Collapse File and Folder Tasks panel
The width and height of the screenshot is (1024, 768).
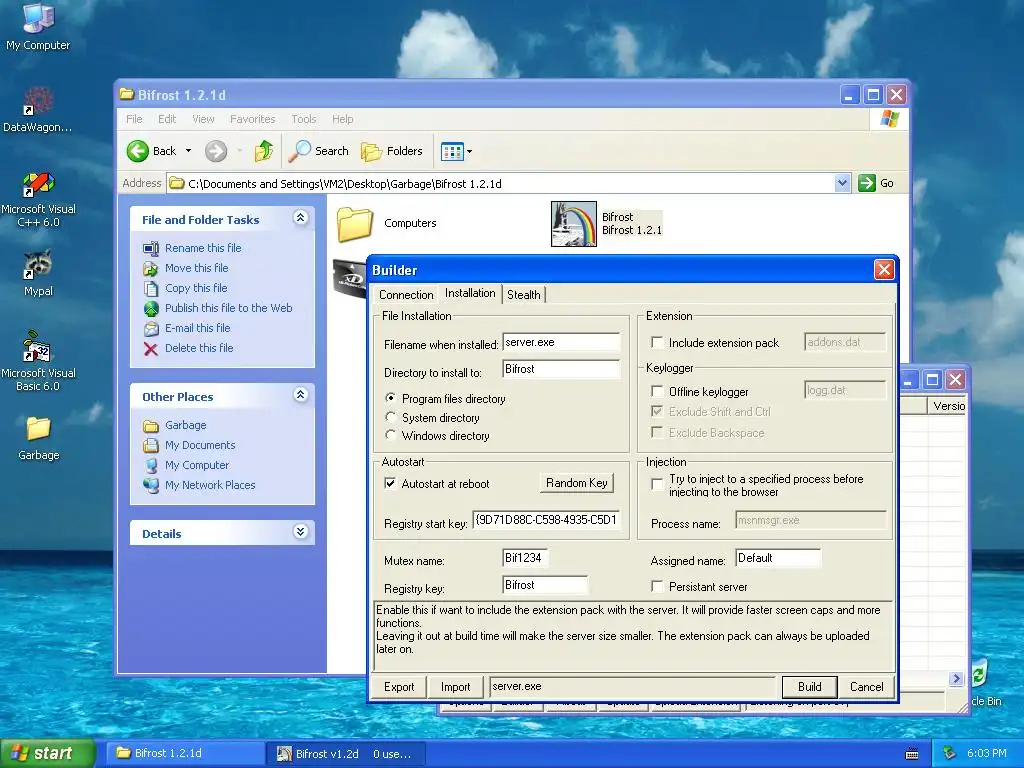click(300, 218)
